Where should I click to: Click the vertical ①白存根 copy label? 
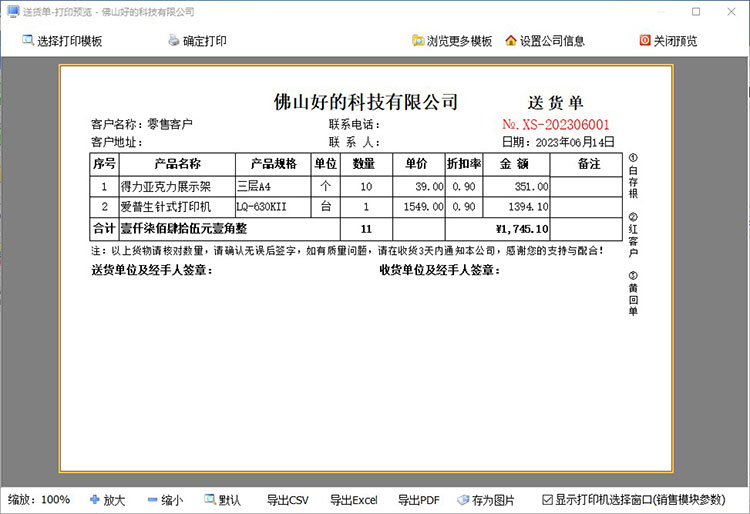pos(633,176)
